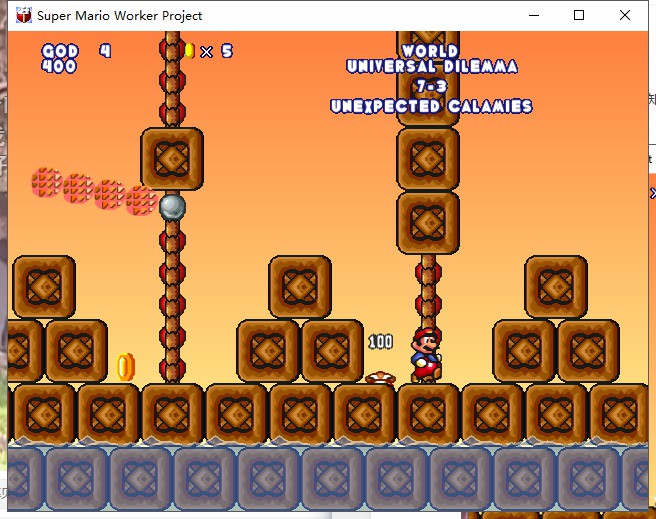Click the floating 100 points popup
Screen dimensions: 656x519
380,342
